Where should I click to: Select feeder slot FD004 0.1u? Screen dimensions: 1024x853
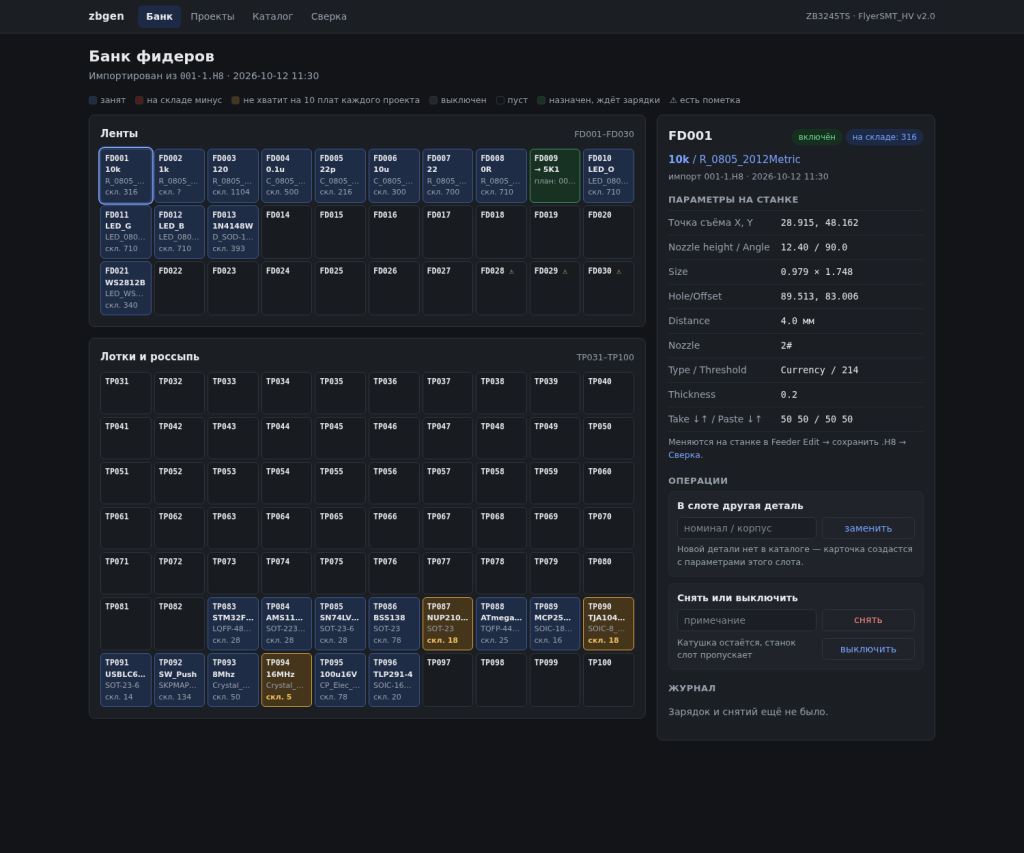287,176
